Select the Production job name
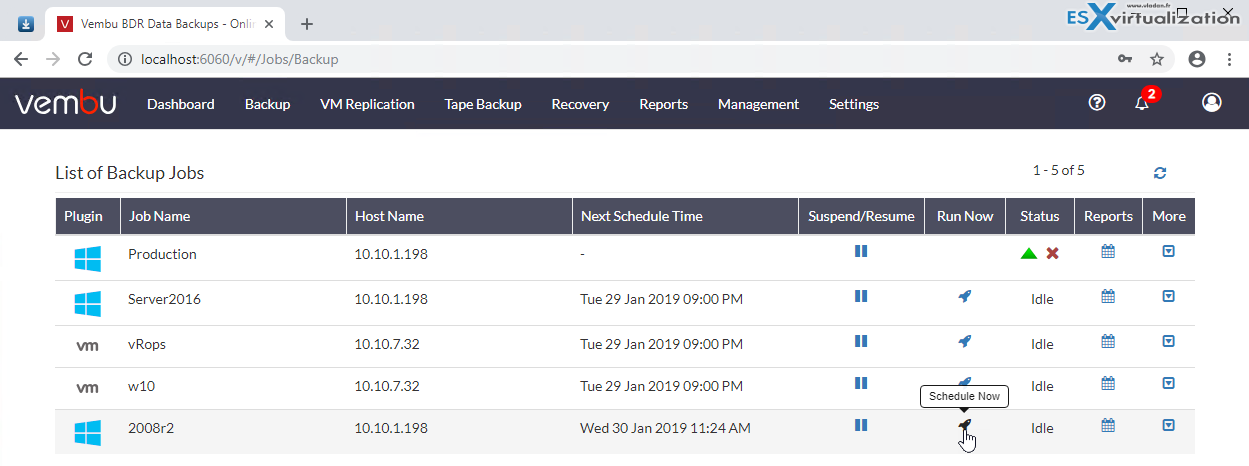The image size is (1249, 466). pyautogui.click(x=162, y=254)
